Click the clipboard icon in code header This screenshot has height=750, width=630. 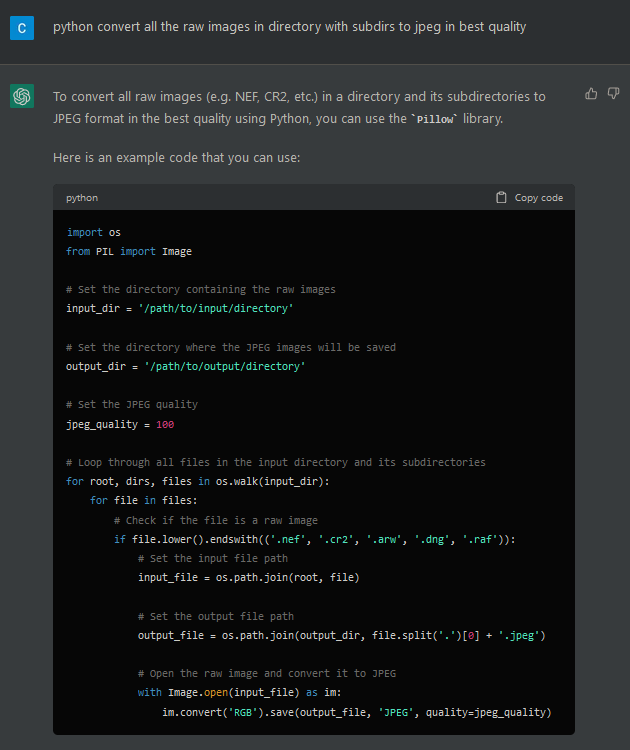501,198
